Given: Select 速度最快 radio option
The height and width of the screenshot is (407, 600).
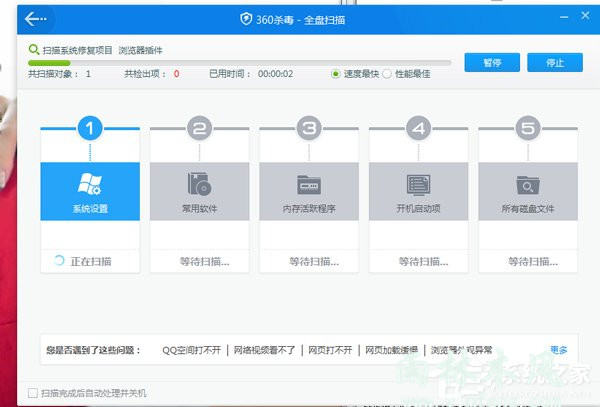Looking at the screenshot, I should (336, 74).
